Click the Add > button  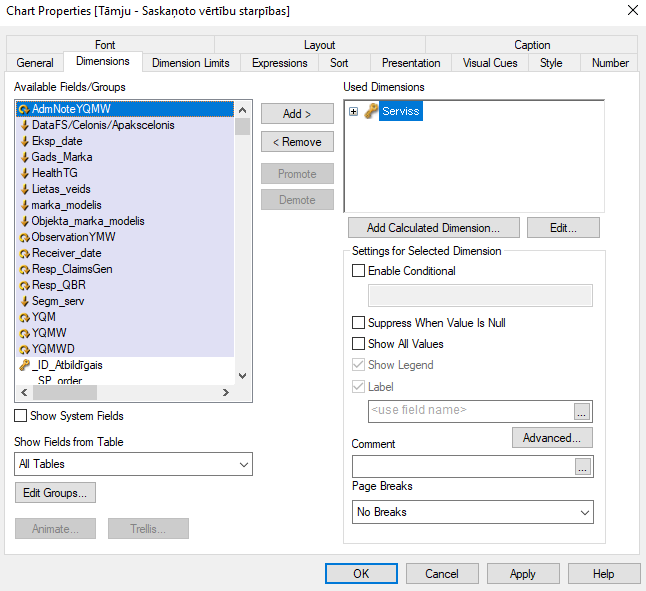[x=297, y=114]
